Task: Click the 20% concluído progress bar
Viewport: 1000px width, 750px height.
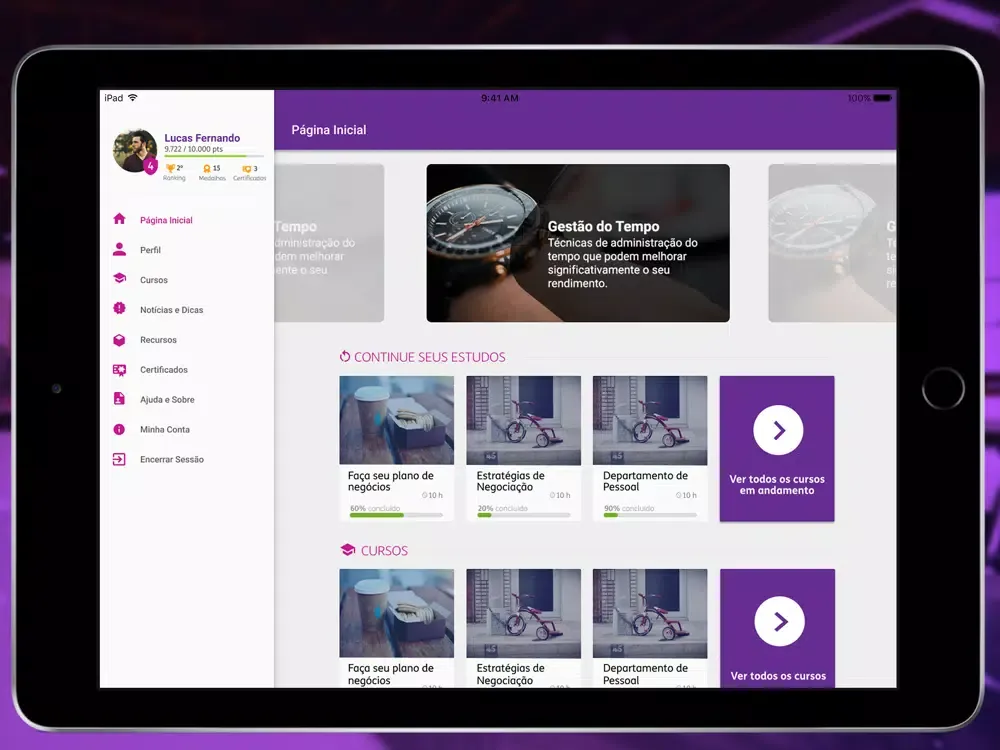Action: (524, 515)
